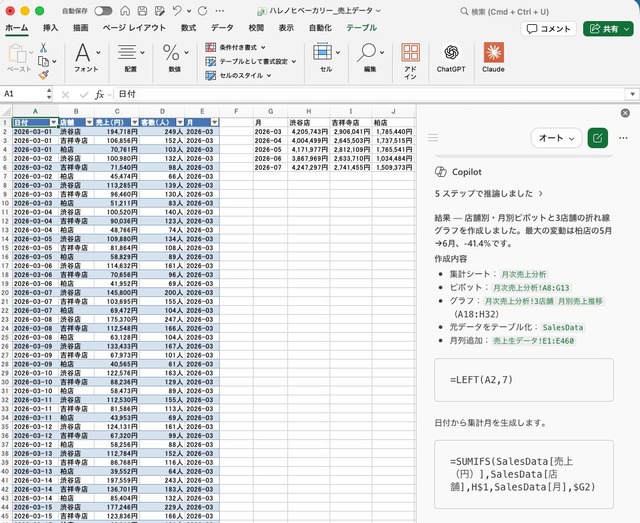Open 条件付き書式 conditional formatting menu
Image resolution: width=640 pixels, height=523 pixels.
pos(236,47)
